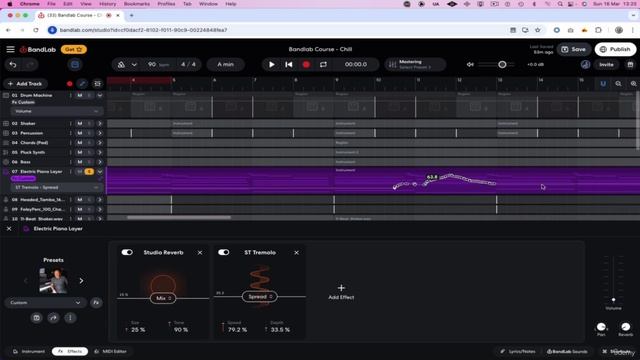This screenshot has width=640, height=360.
Task: Click the Bass track instrument icon
Action: pos(6,162)
